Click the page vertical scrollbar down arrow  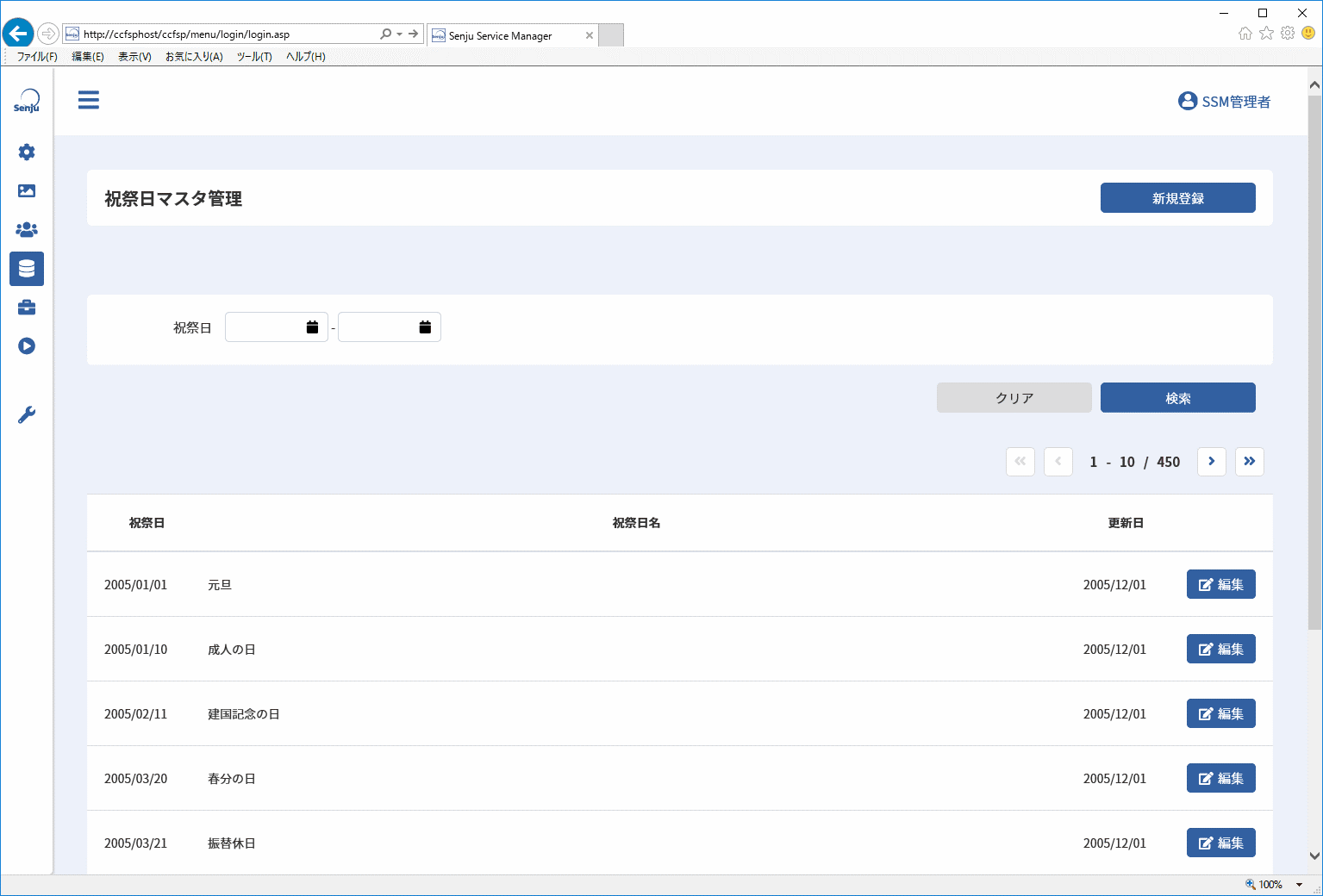(1314, 856)
